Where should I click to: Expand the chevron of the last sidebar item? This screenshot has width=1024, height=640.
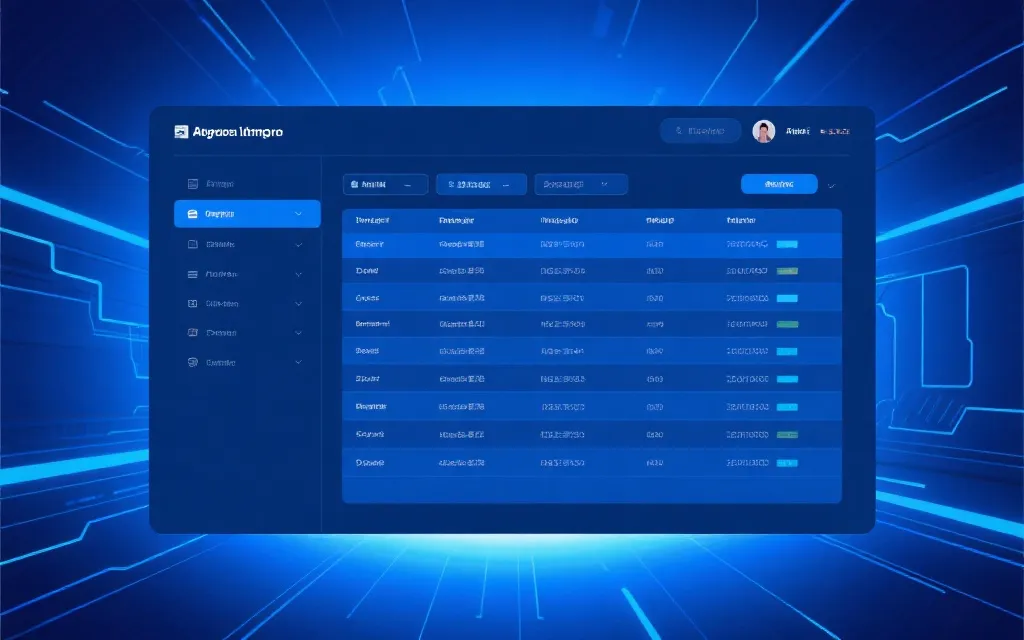[x=298, y=363]
